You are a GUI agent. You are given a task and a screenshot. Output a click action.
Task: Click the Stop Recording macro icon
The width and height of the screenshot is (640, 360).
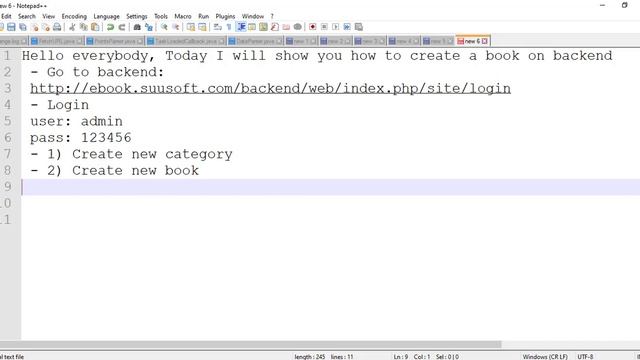(x=324, y=27)
